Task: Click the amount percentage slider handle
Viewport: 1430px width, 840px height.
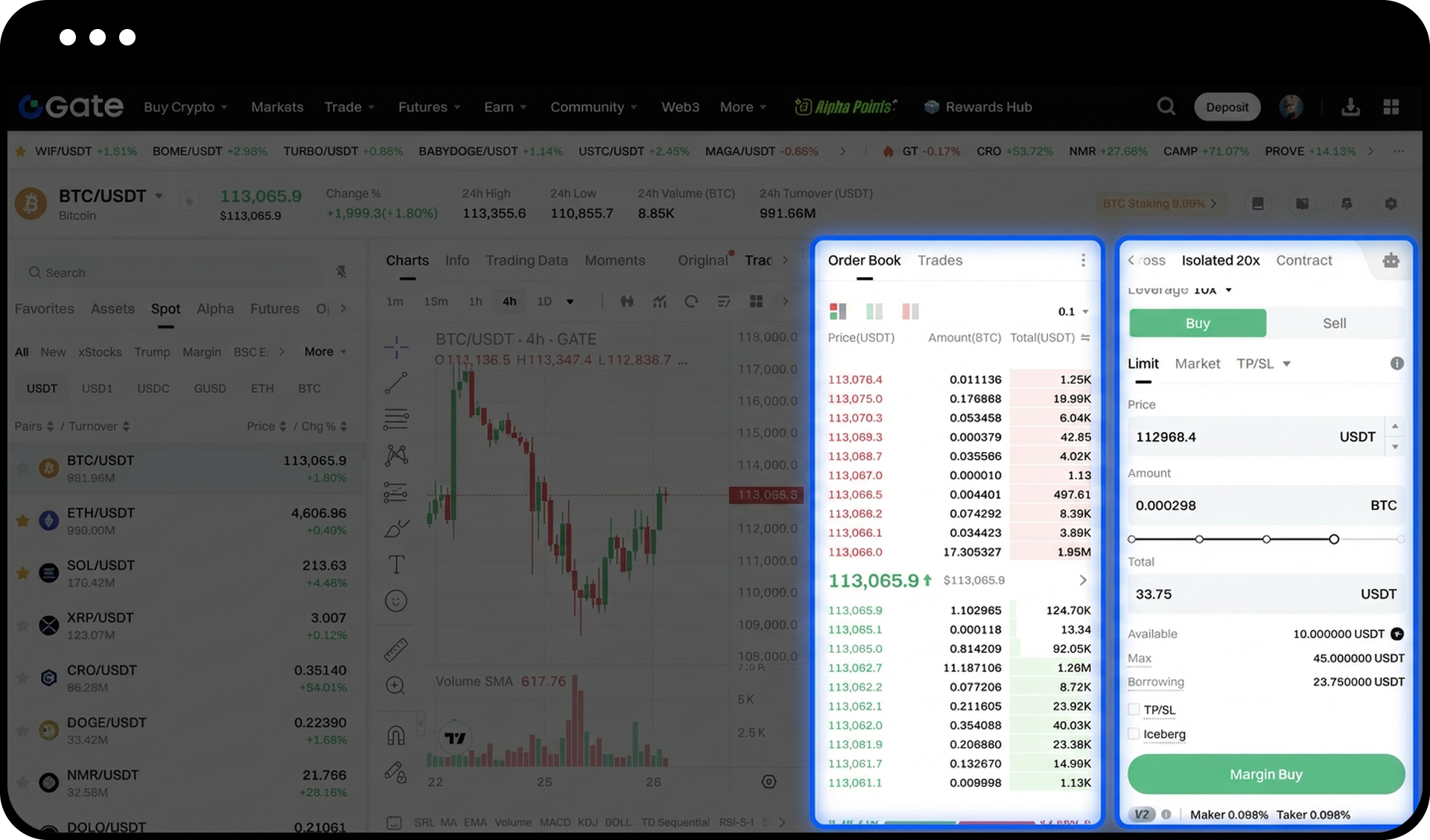Action: tap(1333, 539)
